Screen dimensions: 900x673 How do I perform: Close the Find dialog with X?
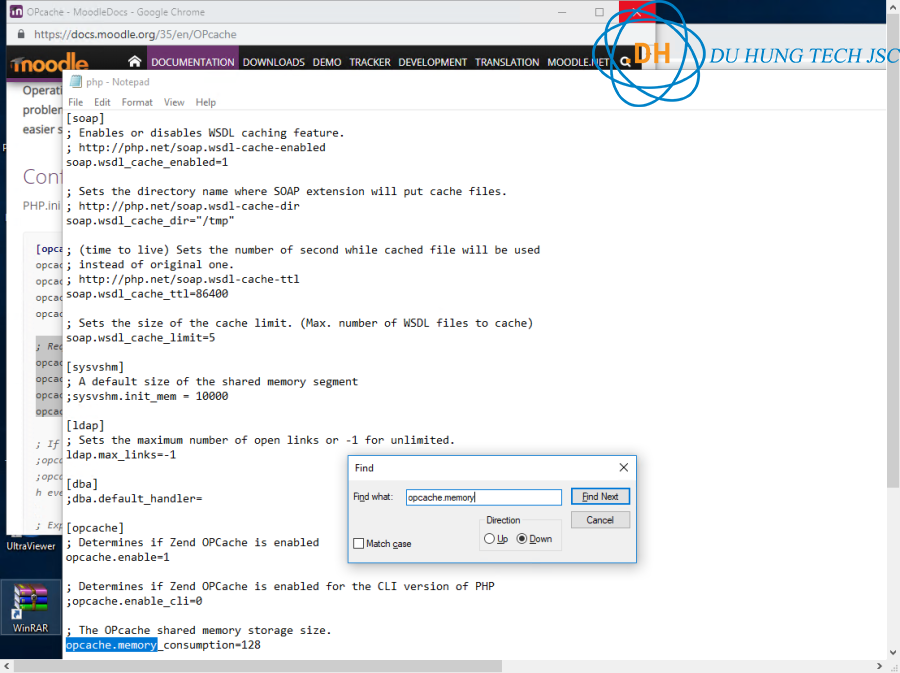(x=623, y=468)
